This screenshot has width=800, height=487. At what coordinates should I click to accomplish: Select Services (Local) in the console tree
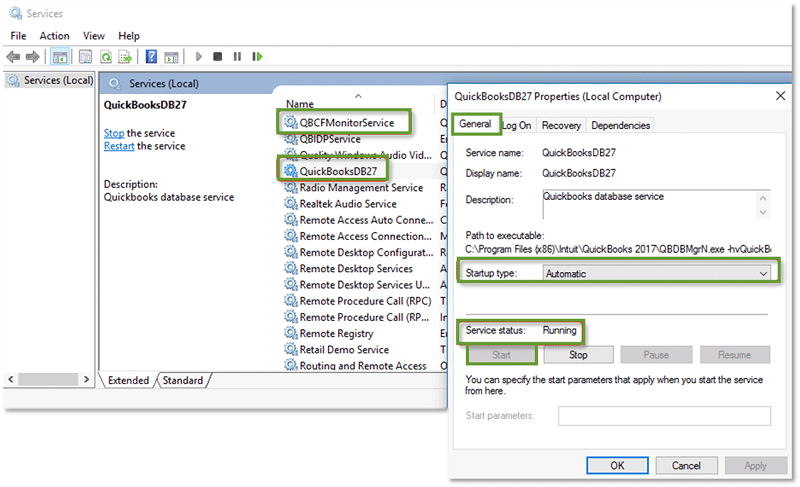(51, 81)
